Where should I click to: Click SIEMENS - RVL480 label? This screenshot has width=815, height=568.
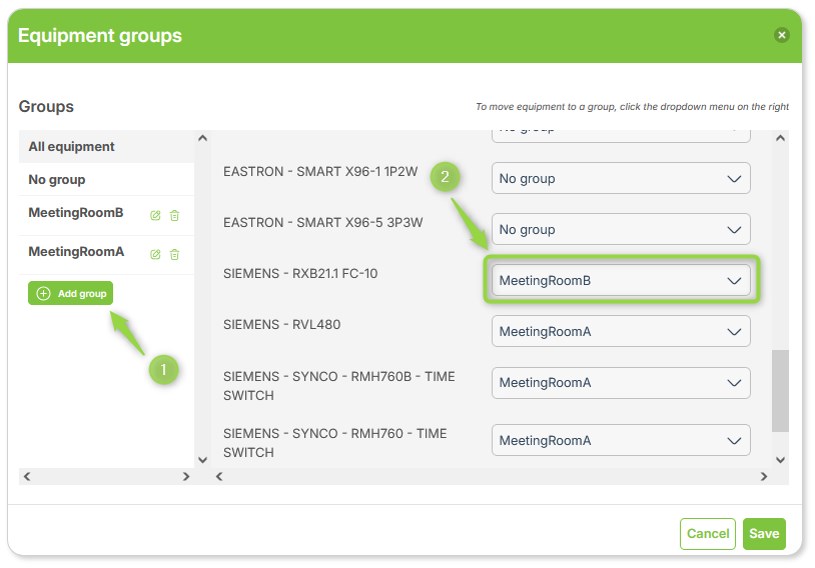pyautogui.click(x=282, y=324)
